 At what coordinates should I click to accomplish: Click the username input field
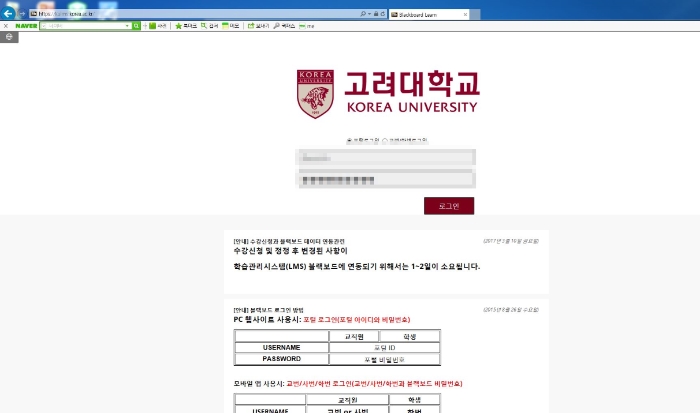[x=386, y=157]
